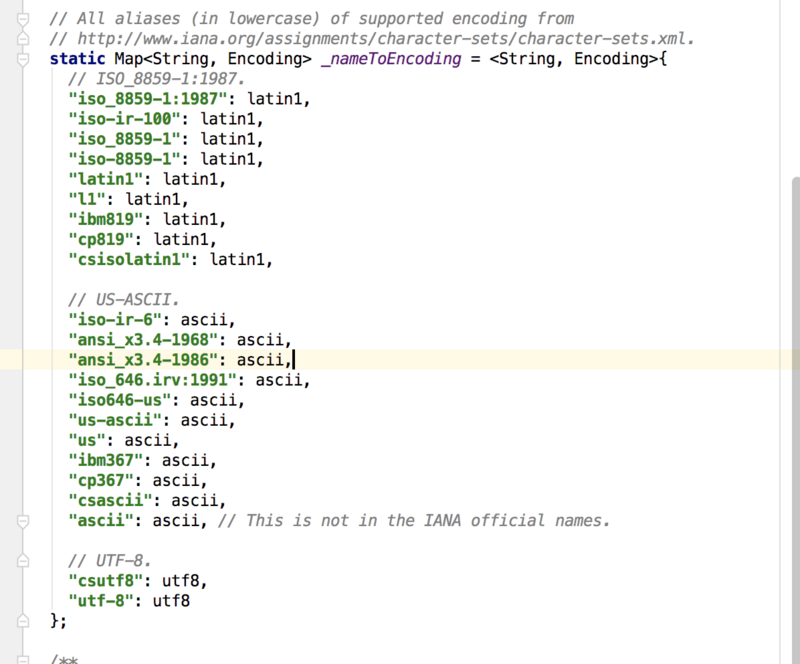The height and width of the screenshot is (664, 800).
Task: Click the "ansi_x3.4-1968" key
Action: (x=143, y=340)
